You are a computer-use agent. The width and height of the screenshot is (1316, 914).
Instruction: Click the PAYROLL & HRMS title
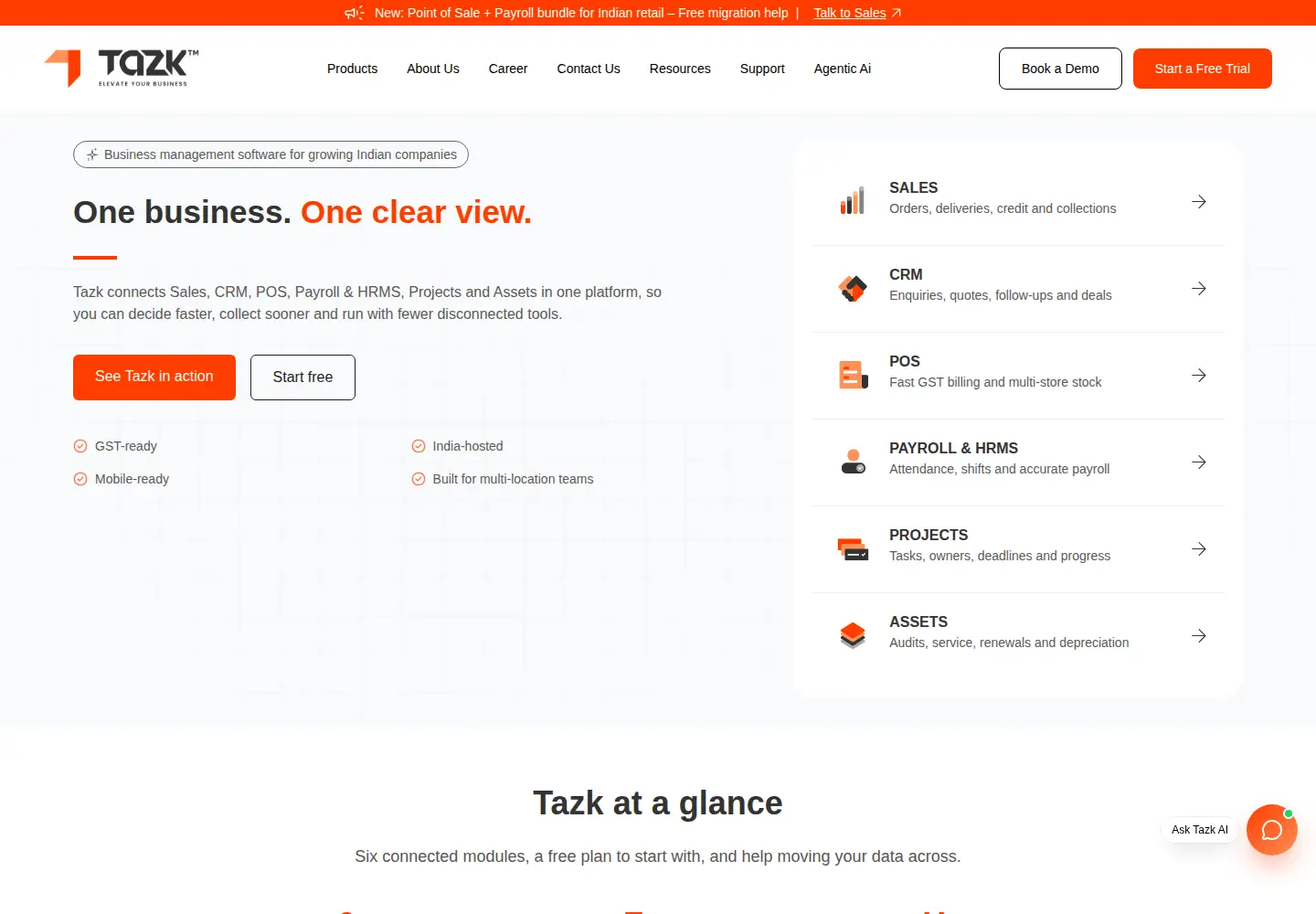click(953, 448)
